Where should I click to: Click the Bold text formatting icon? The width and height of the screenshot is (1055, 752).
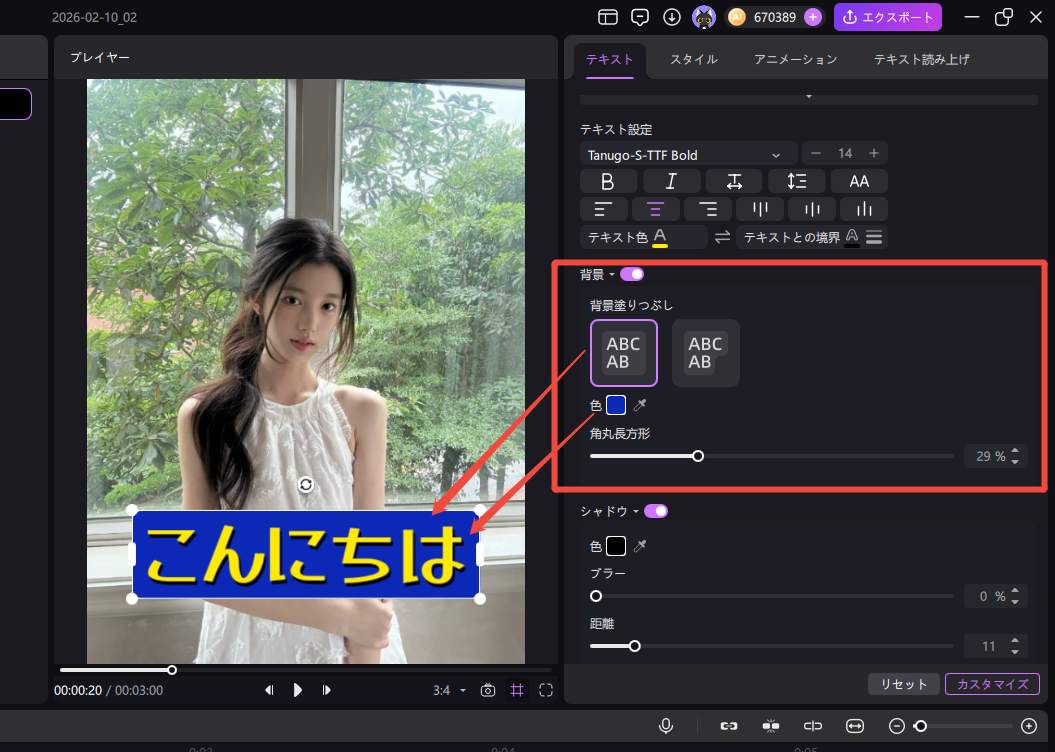coord(606,181)
